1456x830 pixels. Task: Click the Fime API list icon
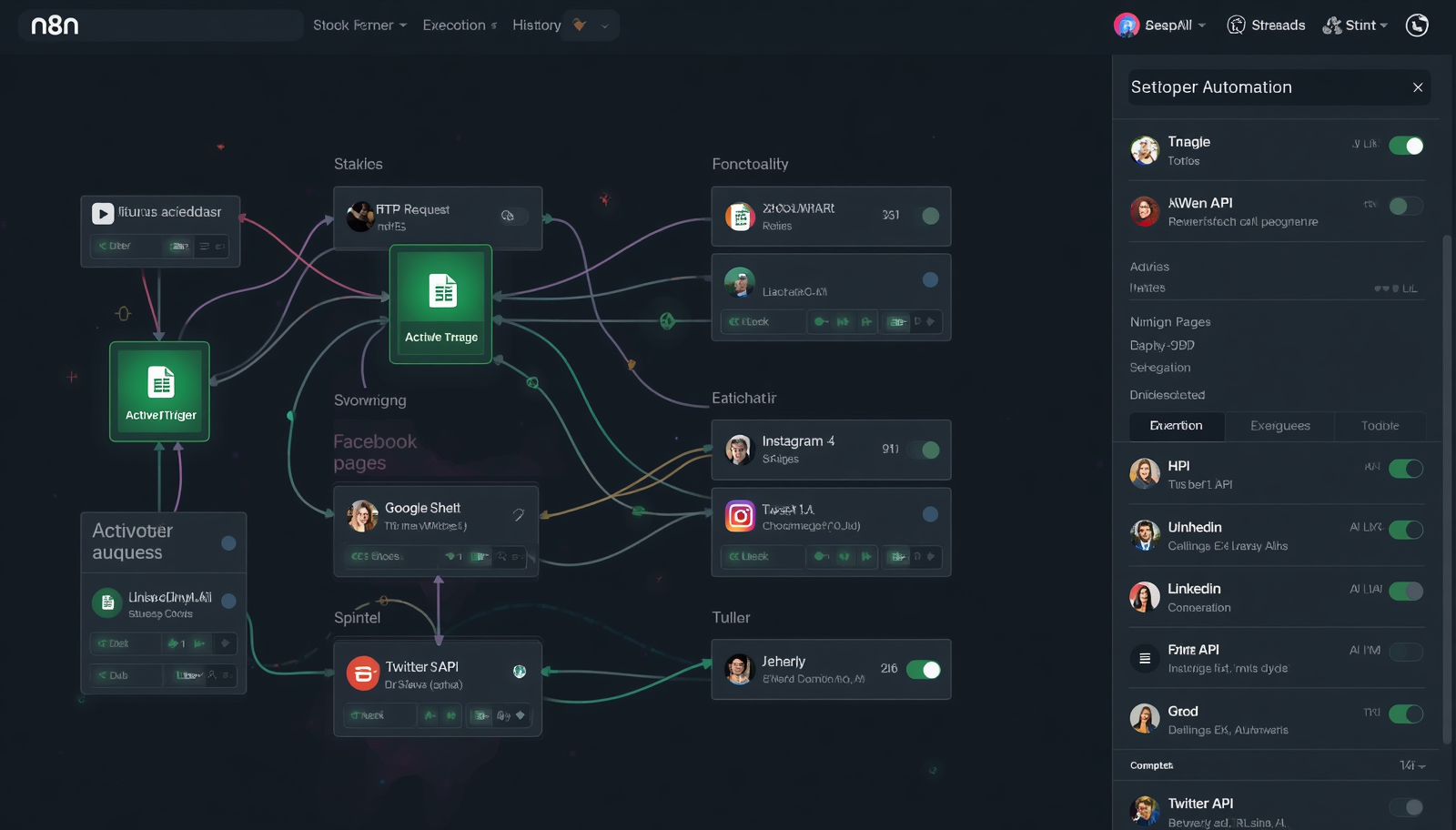1145,658
